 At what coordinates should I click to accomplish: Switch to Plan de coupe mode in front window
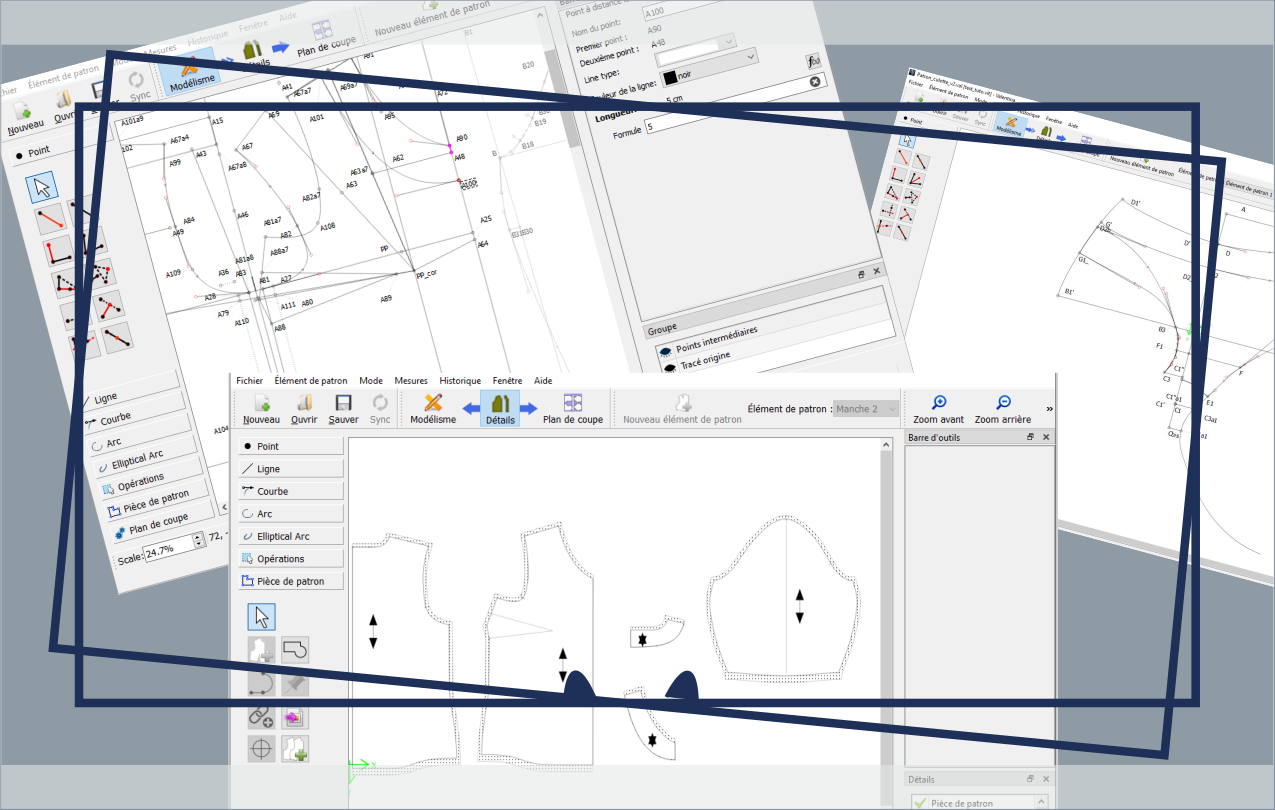(x=573, y=408)
